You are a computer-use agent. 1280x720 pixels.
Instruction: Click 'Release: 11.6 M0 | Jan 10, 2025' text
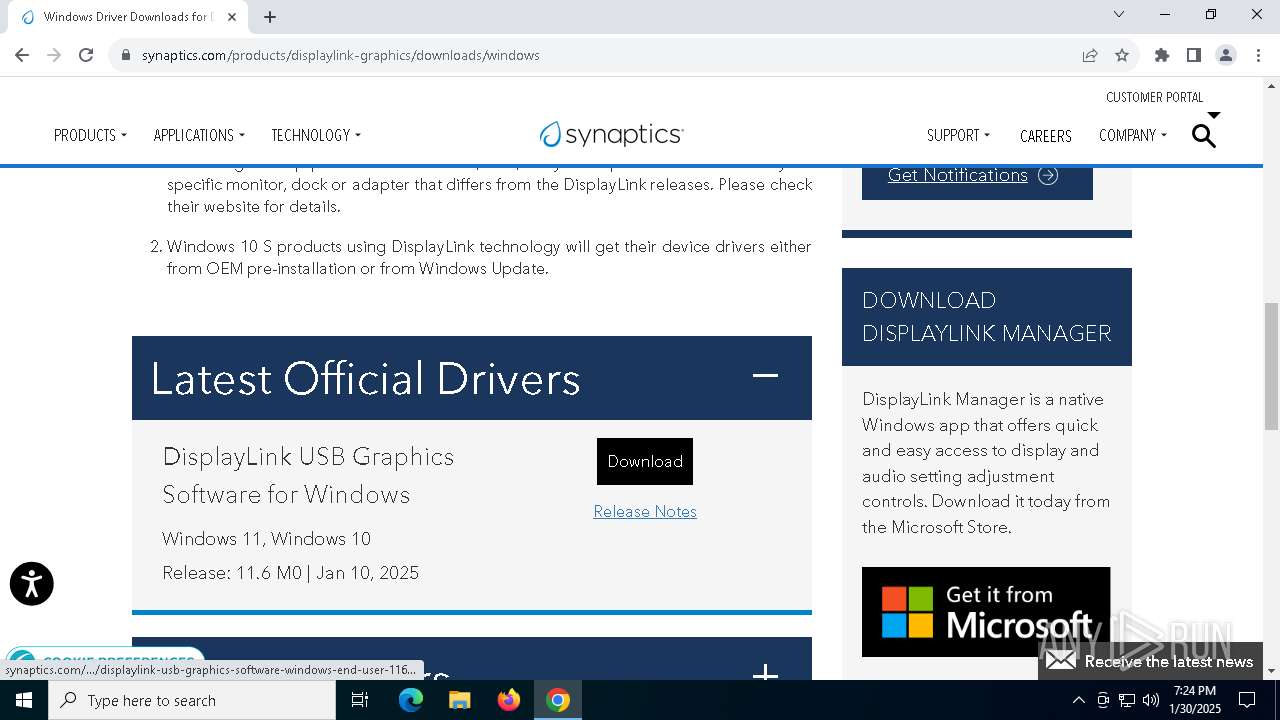[291, 573]
